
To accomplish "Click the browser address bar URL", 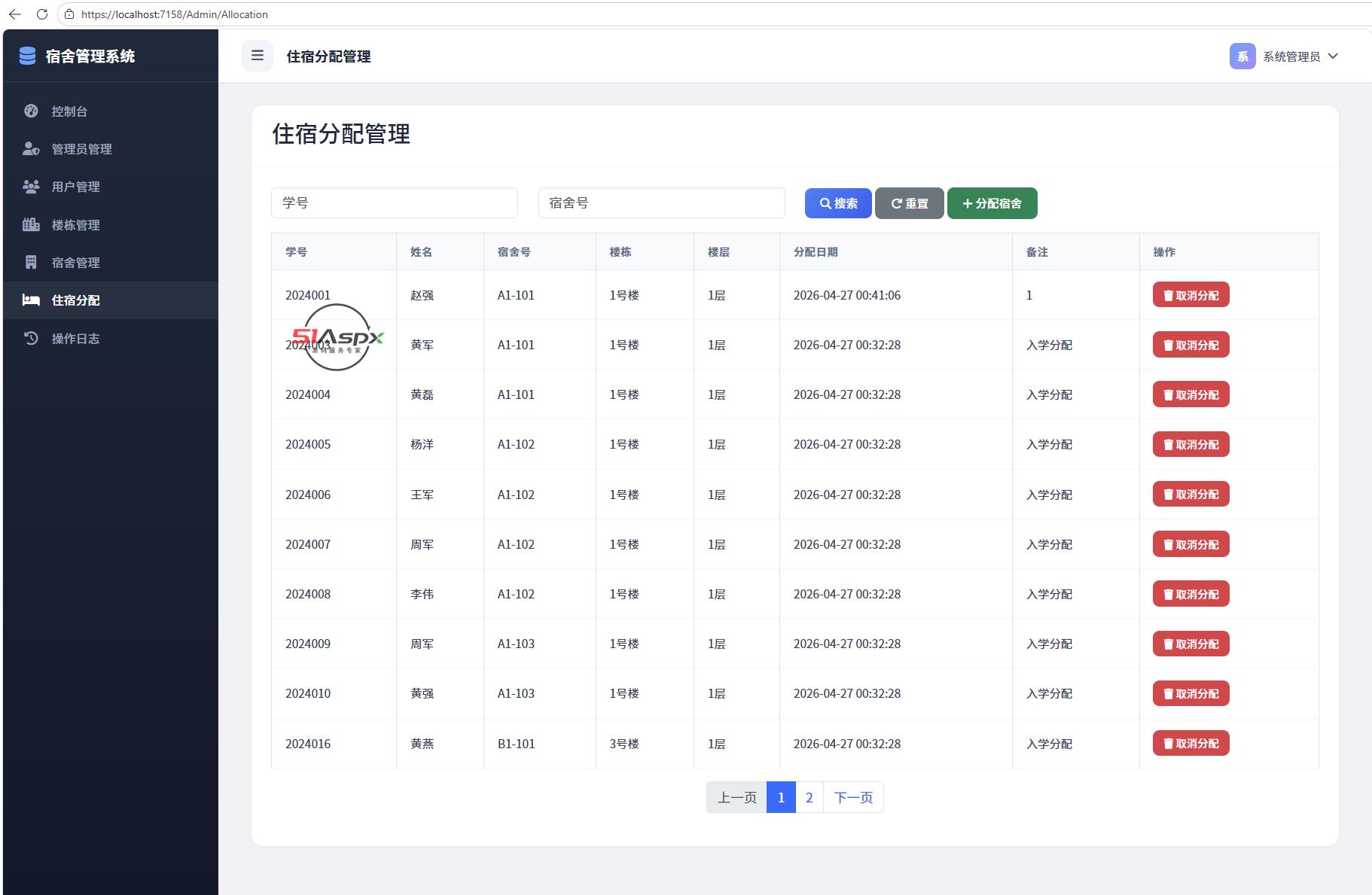I will point(175,14).
